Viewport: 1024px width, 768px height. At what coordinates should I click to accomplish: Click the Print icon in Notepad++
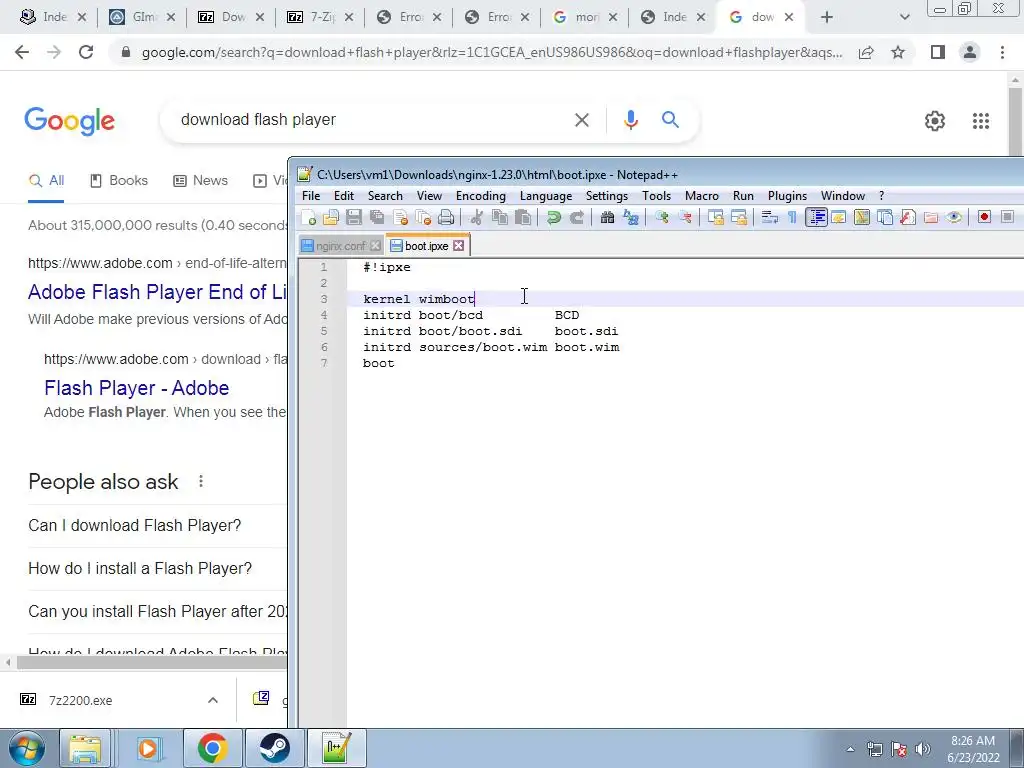point(446,217)
